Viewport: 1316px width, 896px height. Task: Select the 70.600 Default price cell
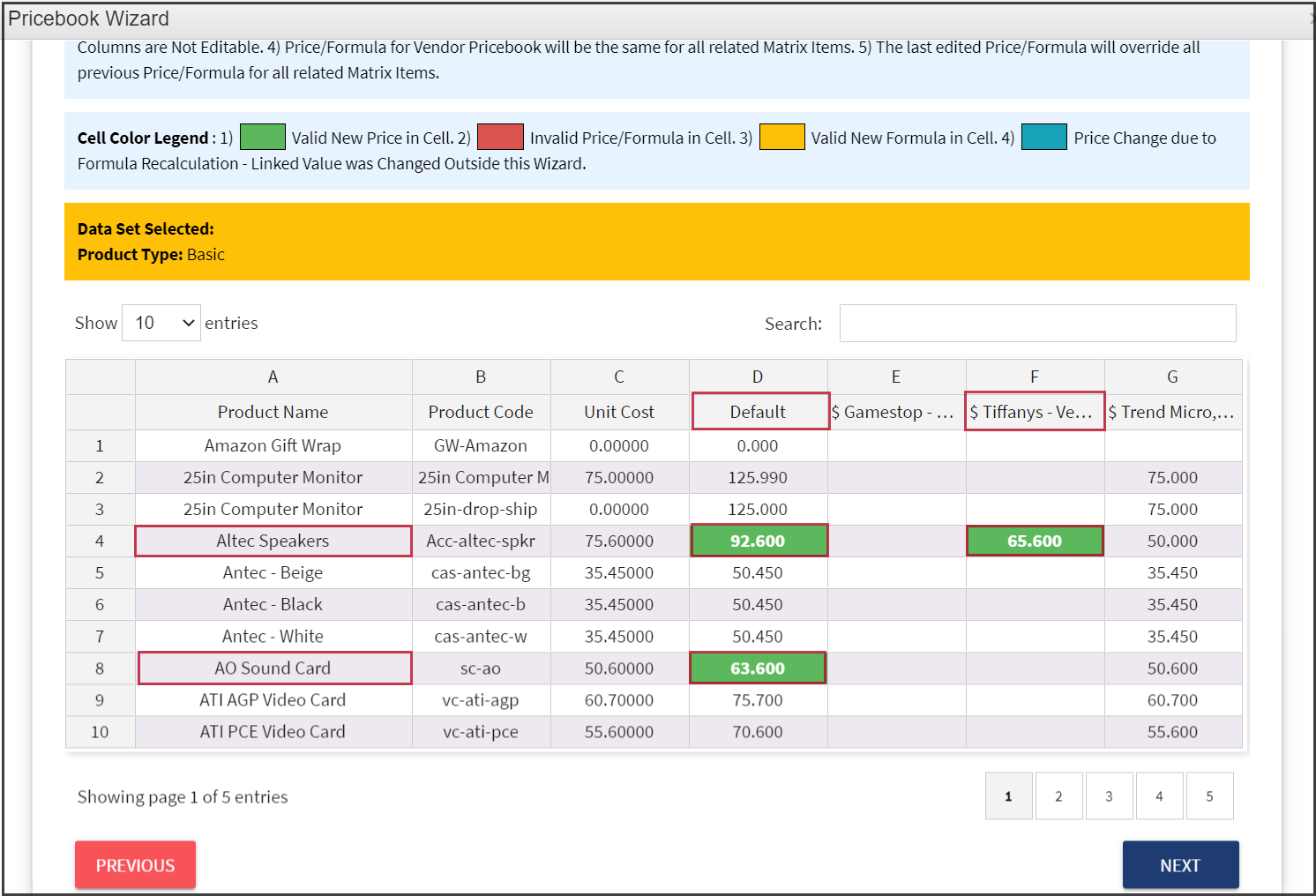coord(758,731)
